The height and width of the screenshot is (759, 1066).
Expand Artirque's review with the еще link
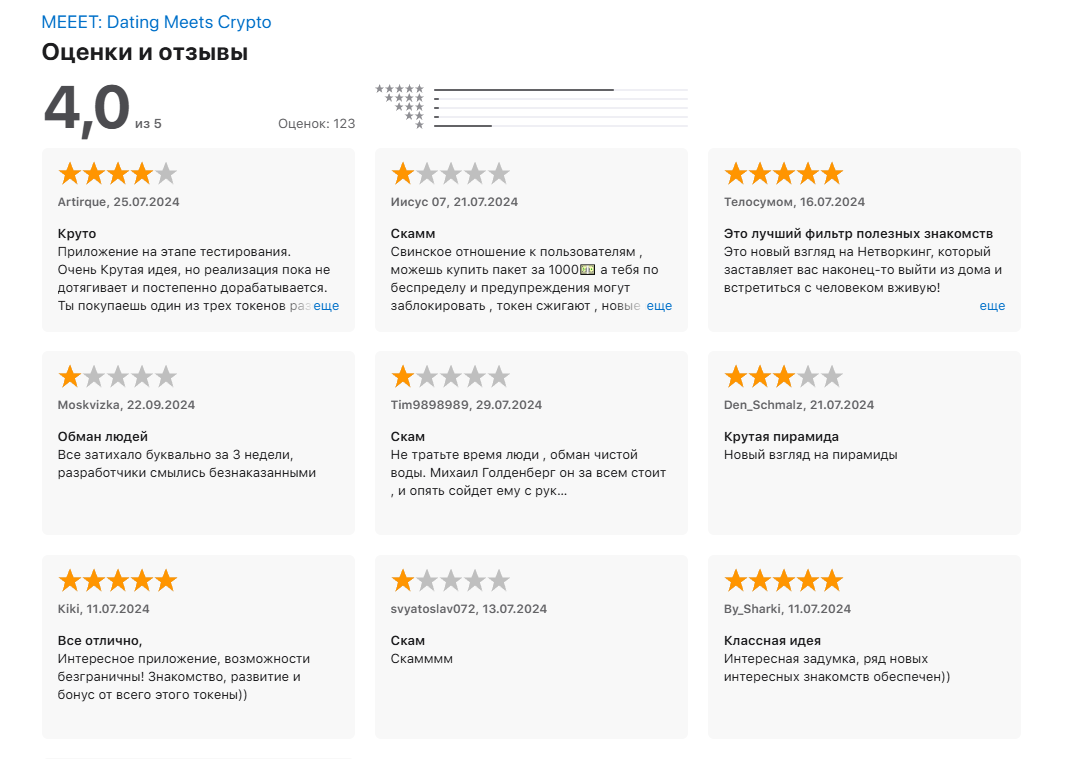[x=326, y=306]
